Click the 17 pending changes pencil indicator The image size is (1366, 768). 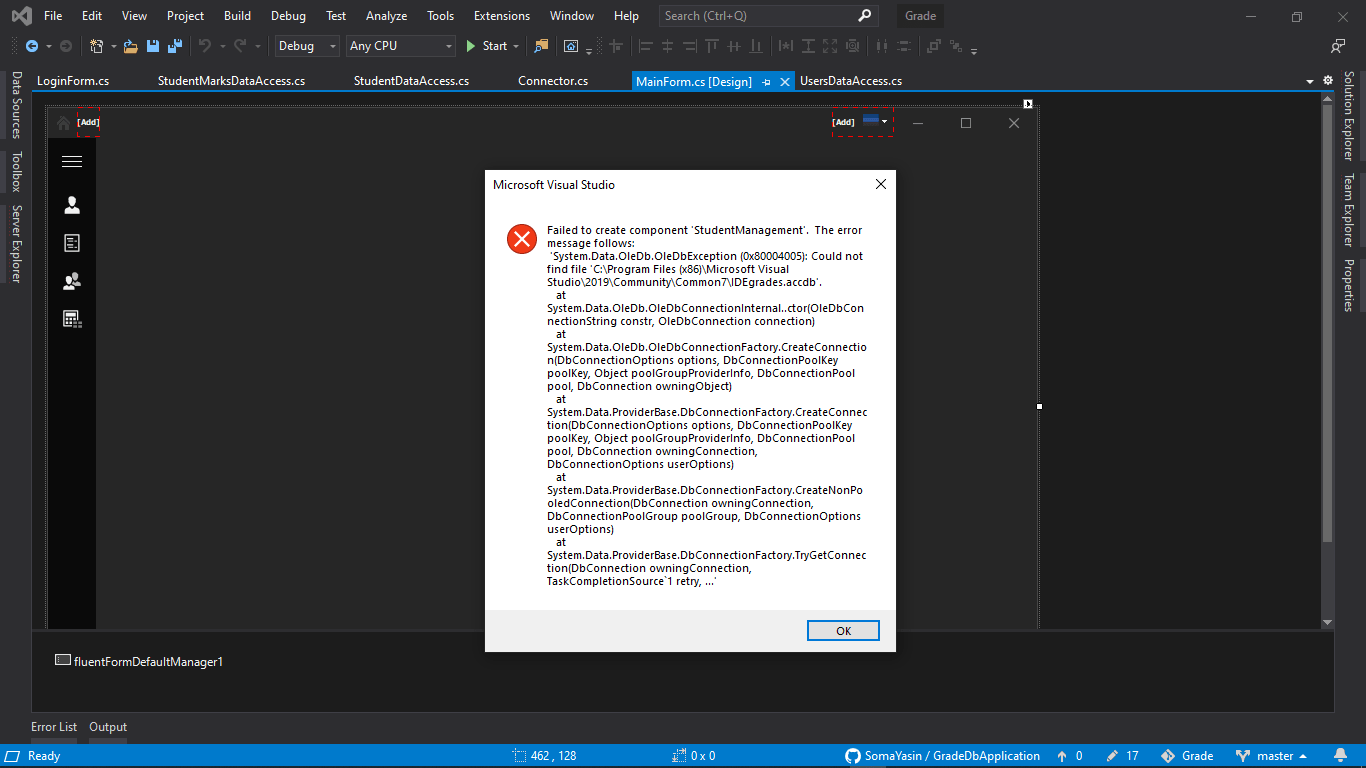pyautogui.click(x=1123, y=756)
